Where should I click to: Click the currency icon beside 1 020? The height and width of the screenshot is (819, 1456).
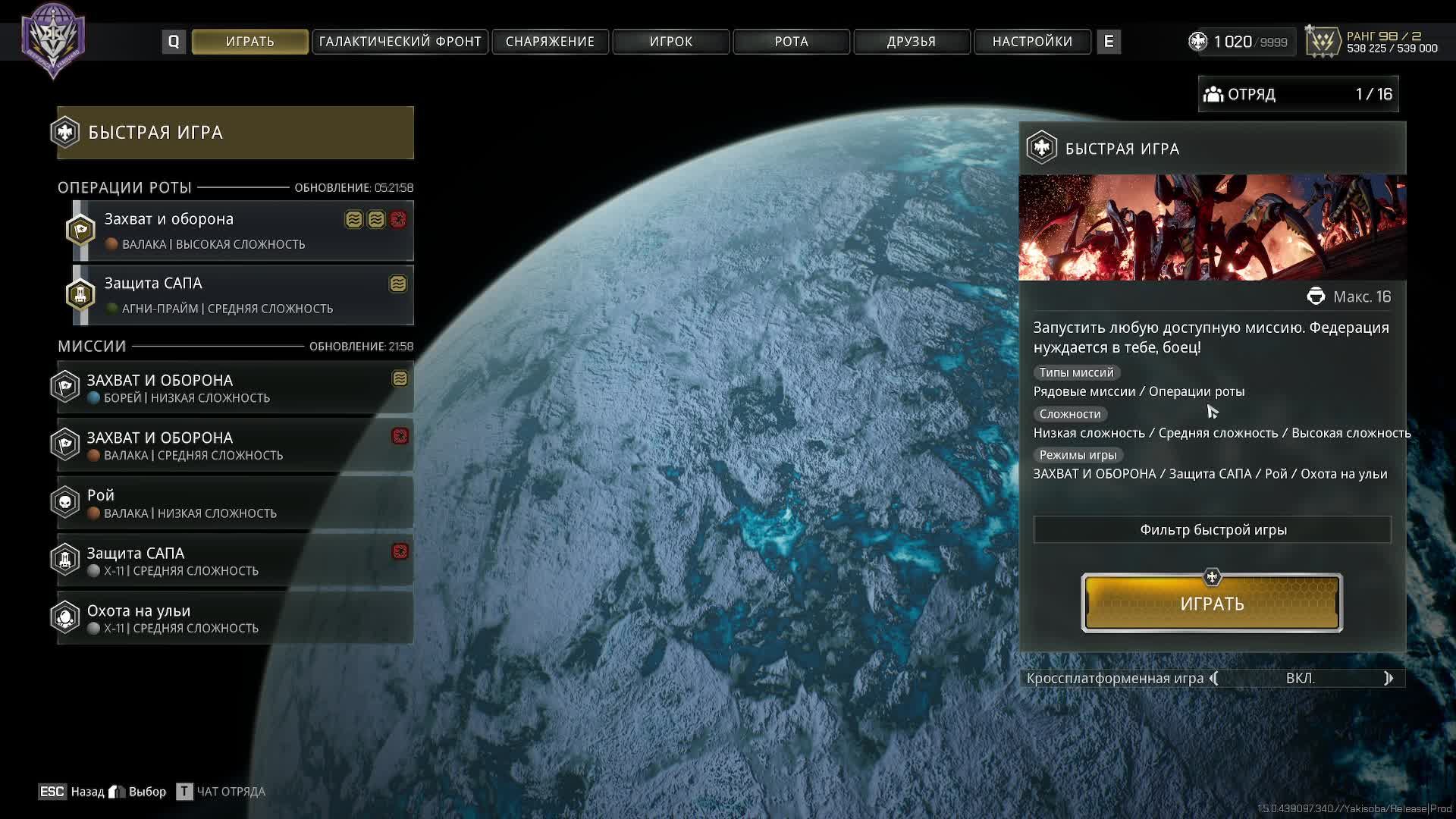(1197, 42)
